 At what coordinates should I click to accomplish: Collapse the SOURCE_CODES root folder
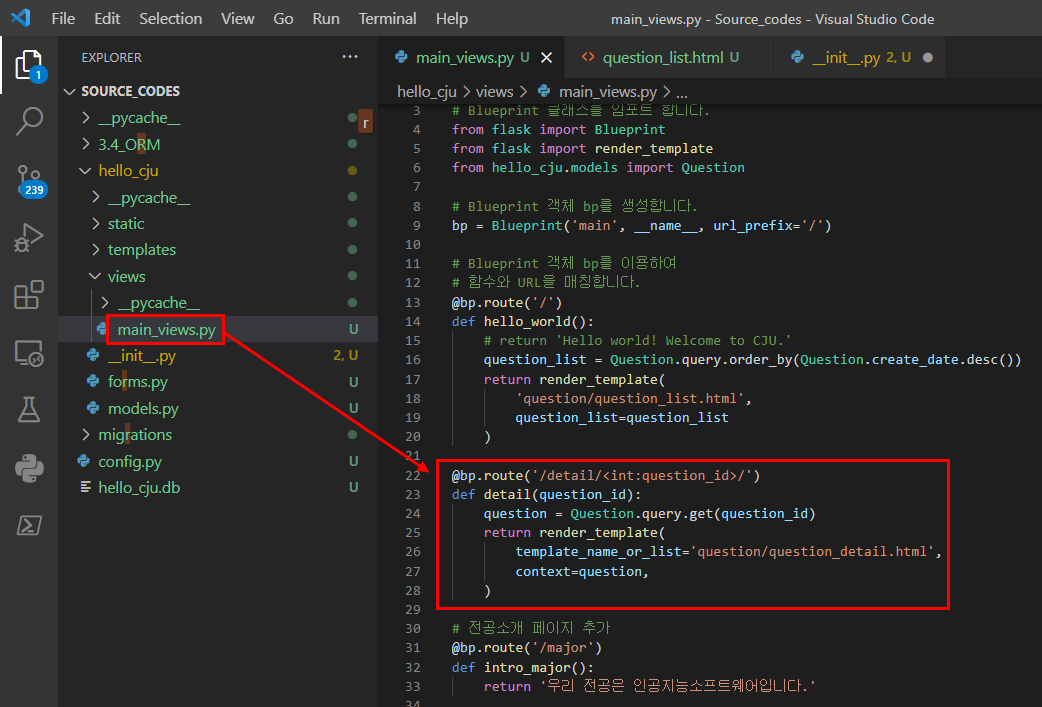[69, 91]
